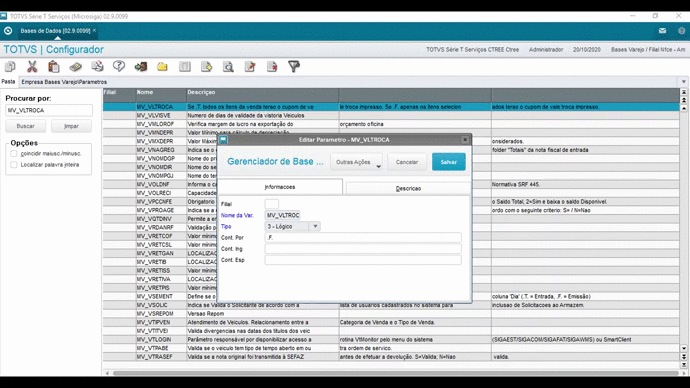Click the eraser toolbar icon
The height and width of the screenshot is (388, 690).
tap(75, 66)
